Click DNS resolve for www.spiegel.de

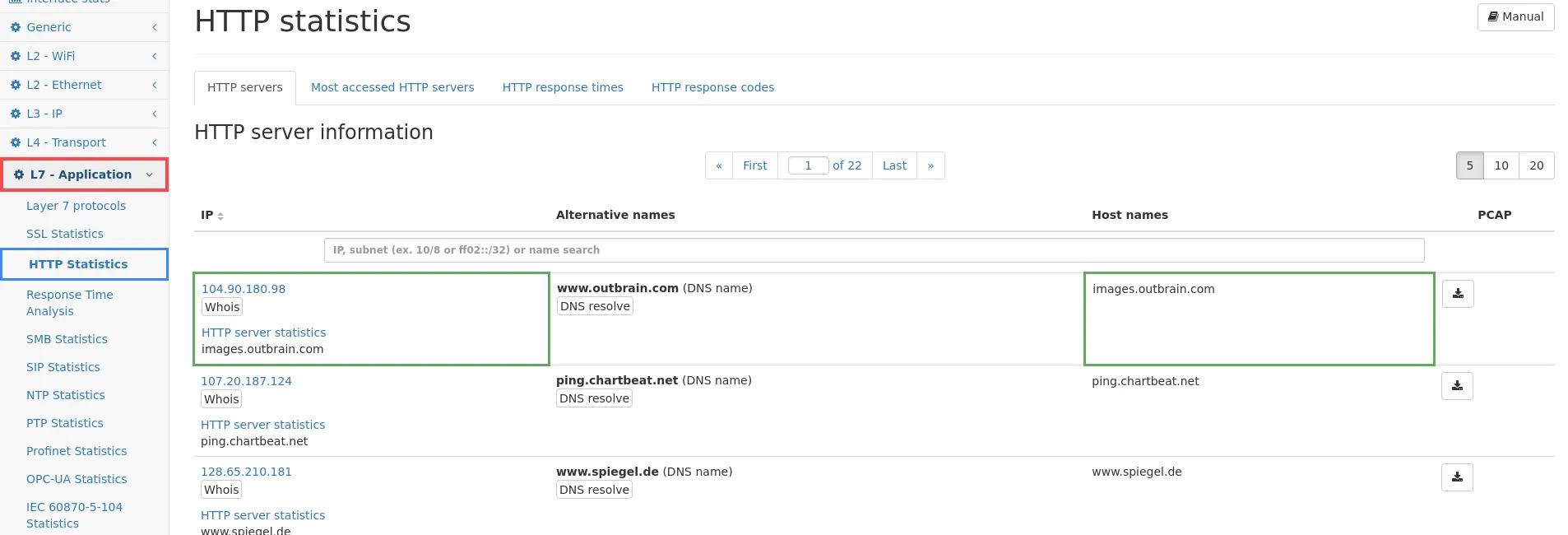pyautogui.click(x=594, y=490)
